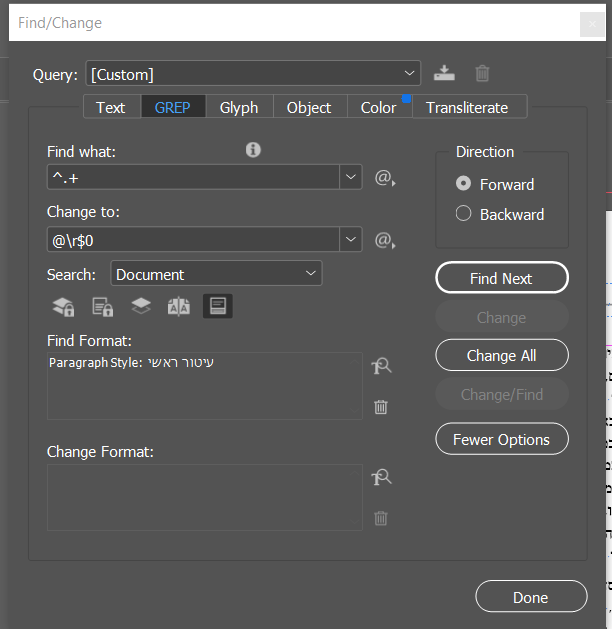Switch to the Transliterate tab
This screenshot has height=629, width=612.
click(x=467, y=107)
